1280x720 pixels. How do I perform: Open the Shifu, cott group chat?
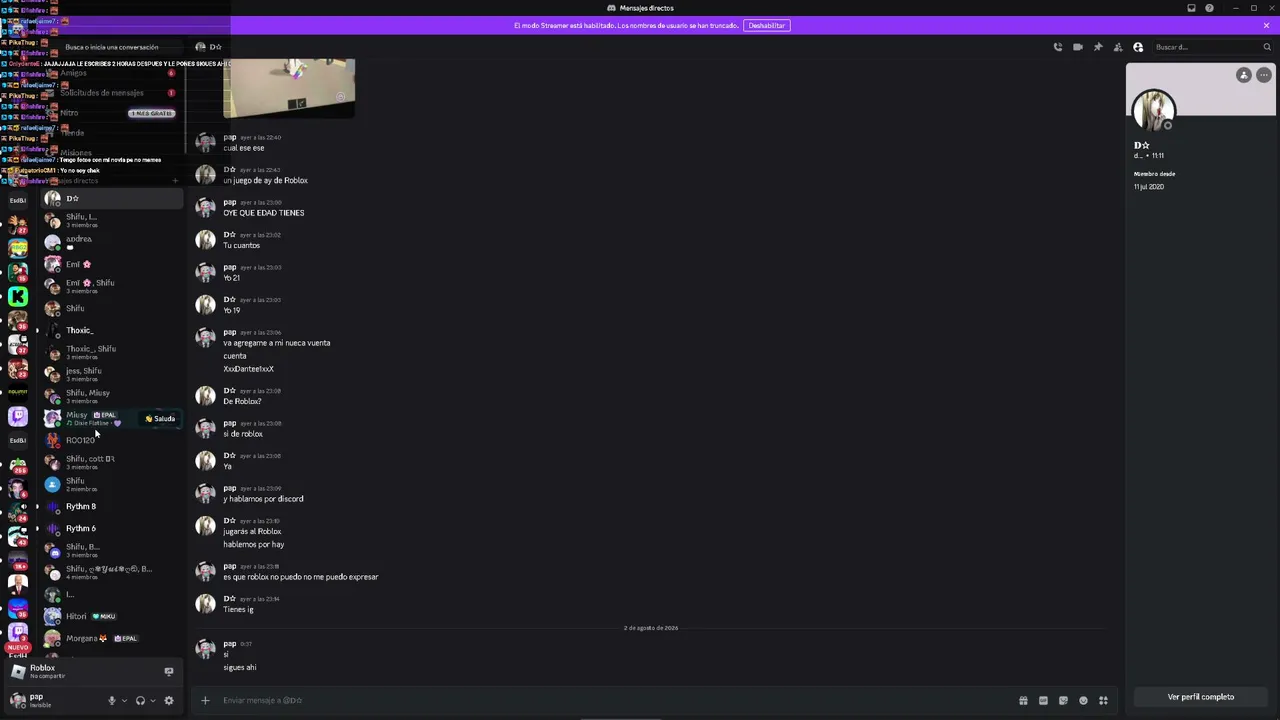112,462
